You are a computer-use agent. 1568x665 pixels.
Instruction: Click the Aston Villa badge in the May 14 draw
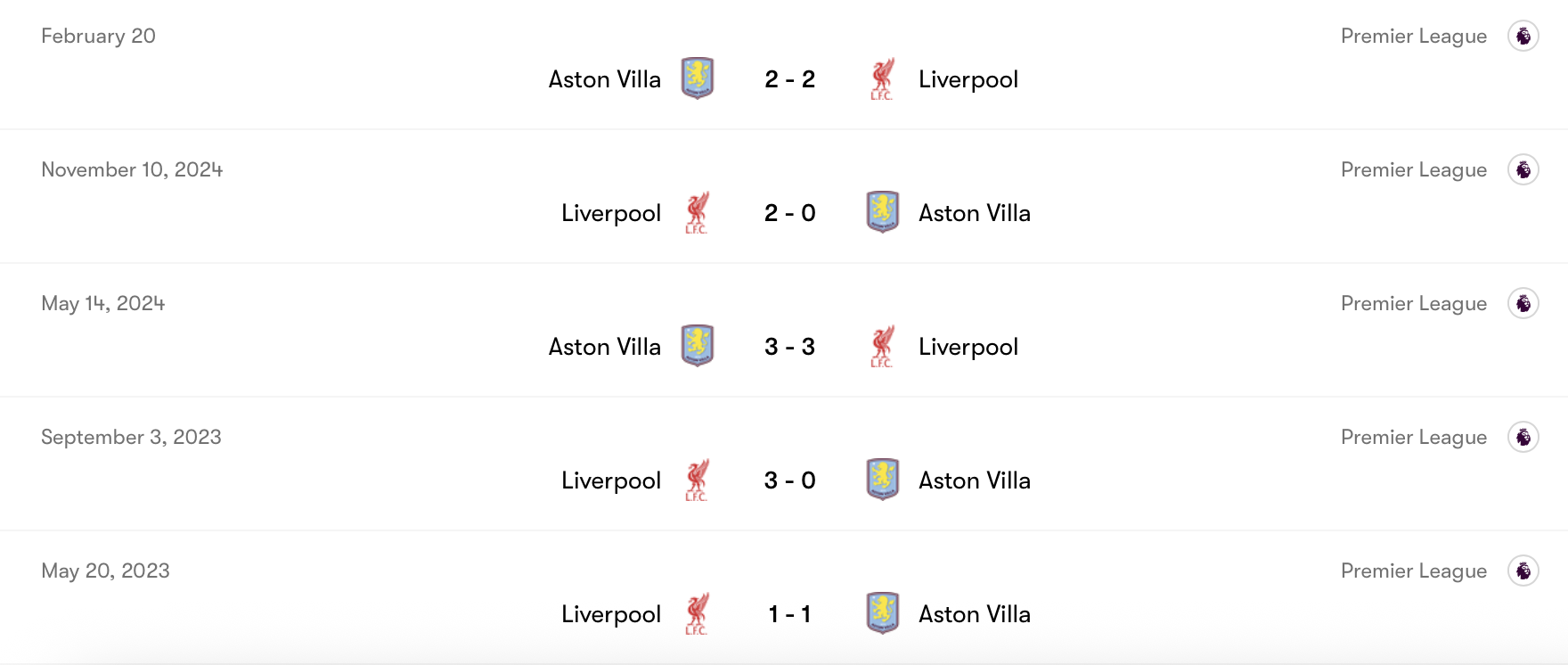pyautogui.click(x=698, y=346)
